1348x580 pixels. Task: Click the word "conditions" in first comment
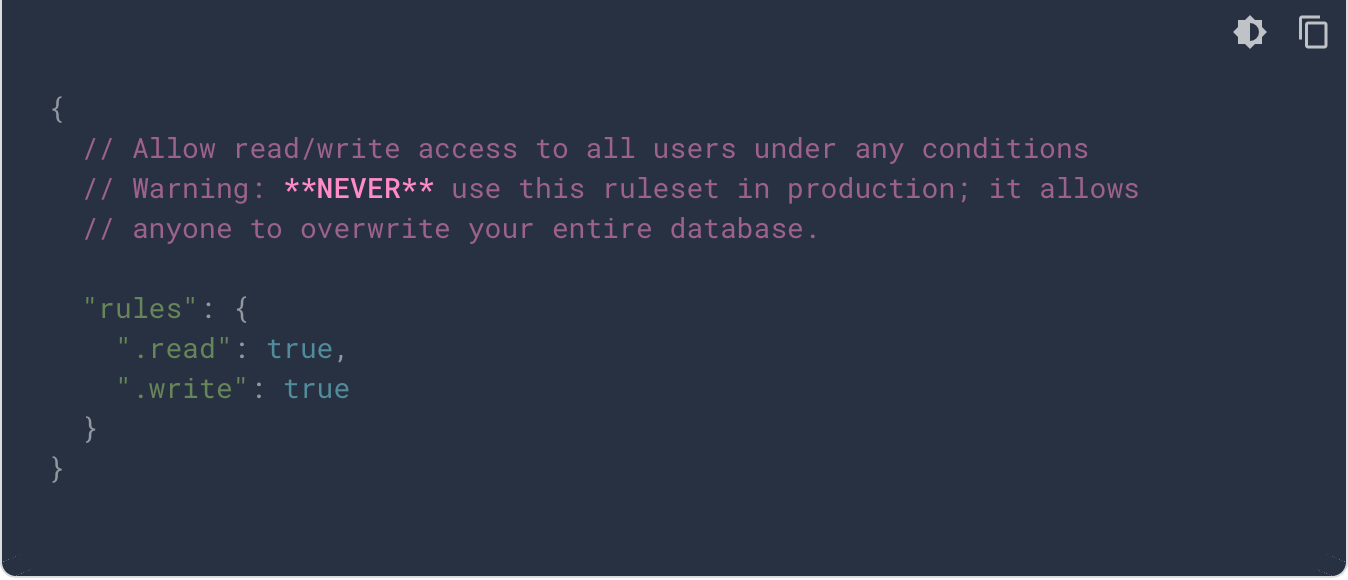pos(1005,149)
